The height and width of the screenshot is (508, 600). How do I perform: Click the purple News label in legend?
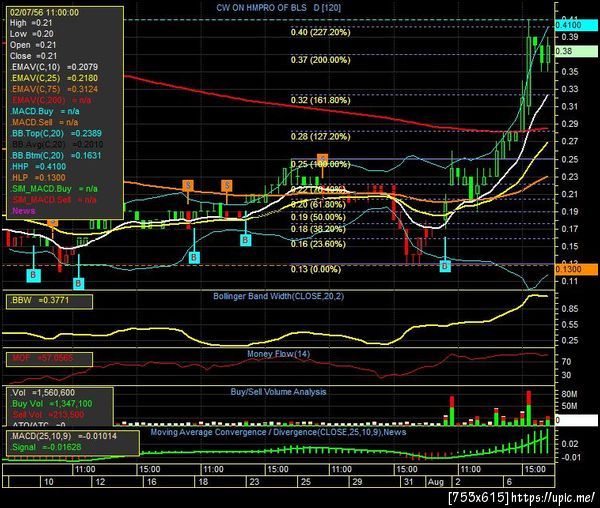(23, 211)
